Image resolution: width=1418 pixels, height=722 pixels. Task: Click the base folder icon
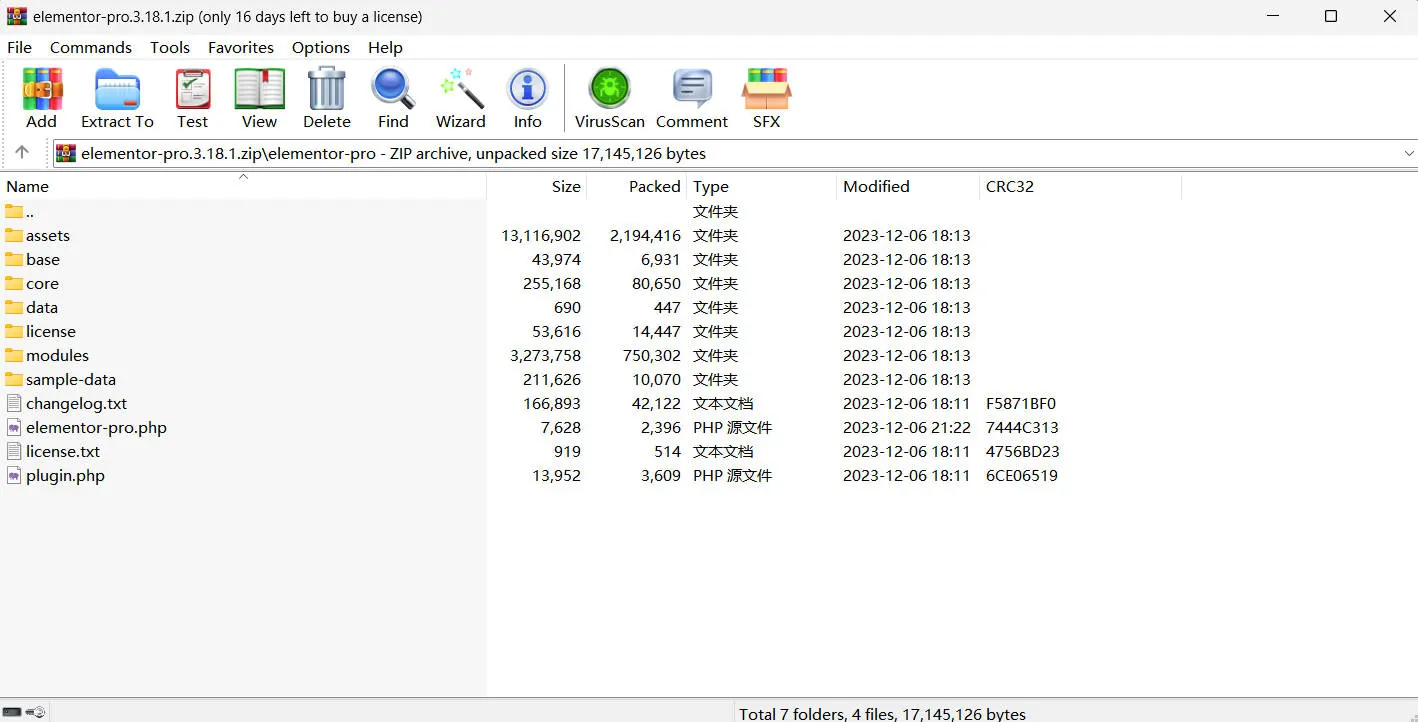click(x=14, y=260)
